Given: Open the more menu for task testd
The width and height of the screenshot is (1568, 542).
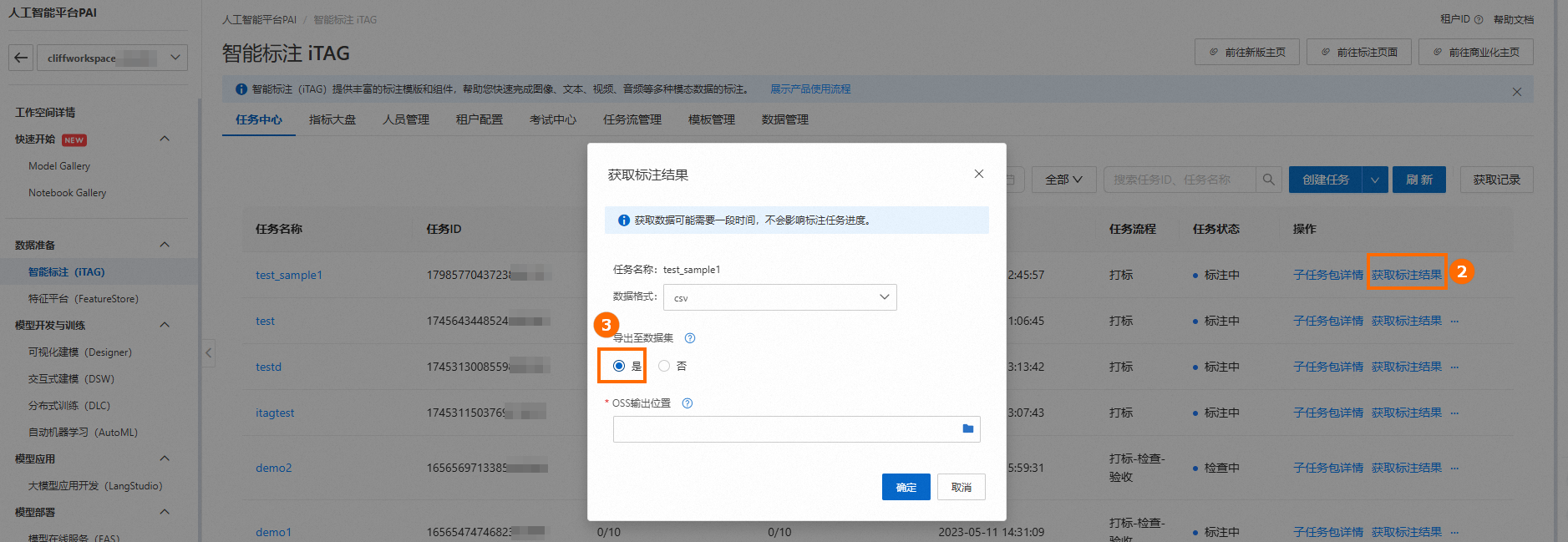Looking at the screenshot, I should click(1454, 367).
